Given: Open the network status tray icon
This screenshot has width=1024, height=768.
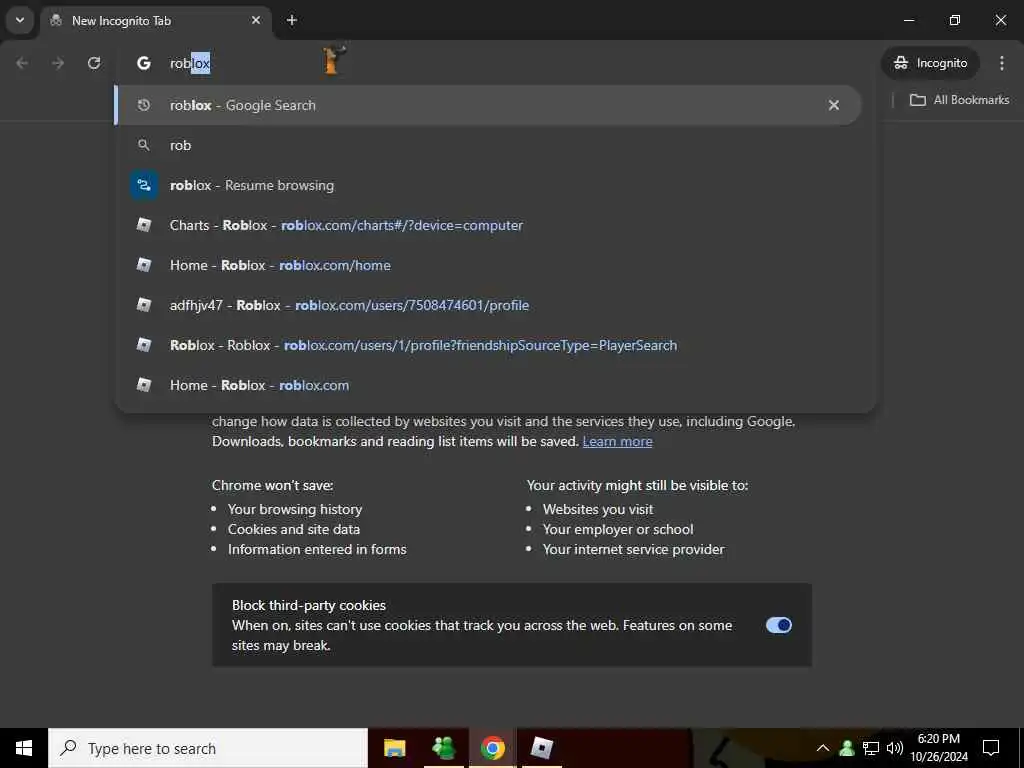Looking at the screenshot, I should tap(871, 748).
